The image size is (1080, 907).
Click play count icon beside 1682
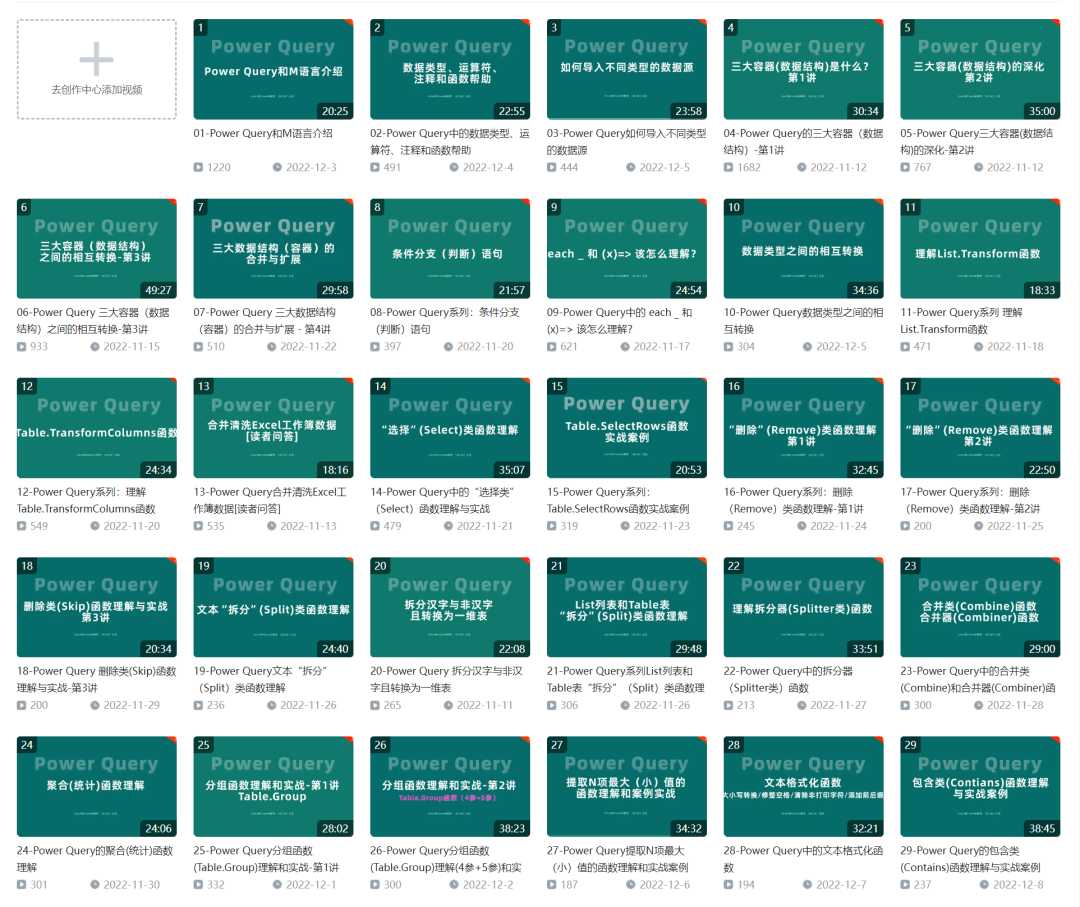tap(729, 167)
